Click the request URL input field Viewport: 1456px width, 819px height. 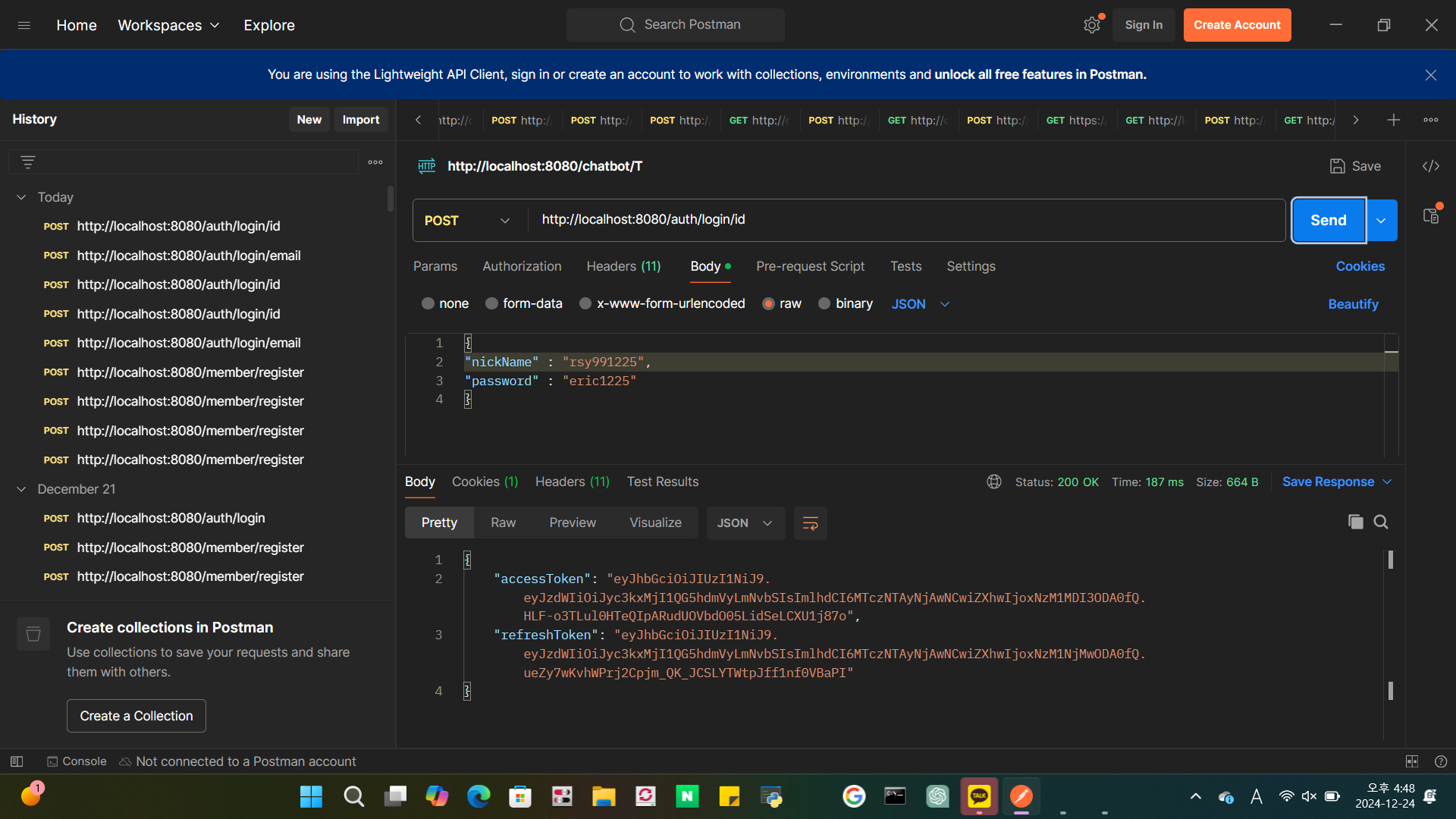click(x=906, y=221)
